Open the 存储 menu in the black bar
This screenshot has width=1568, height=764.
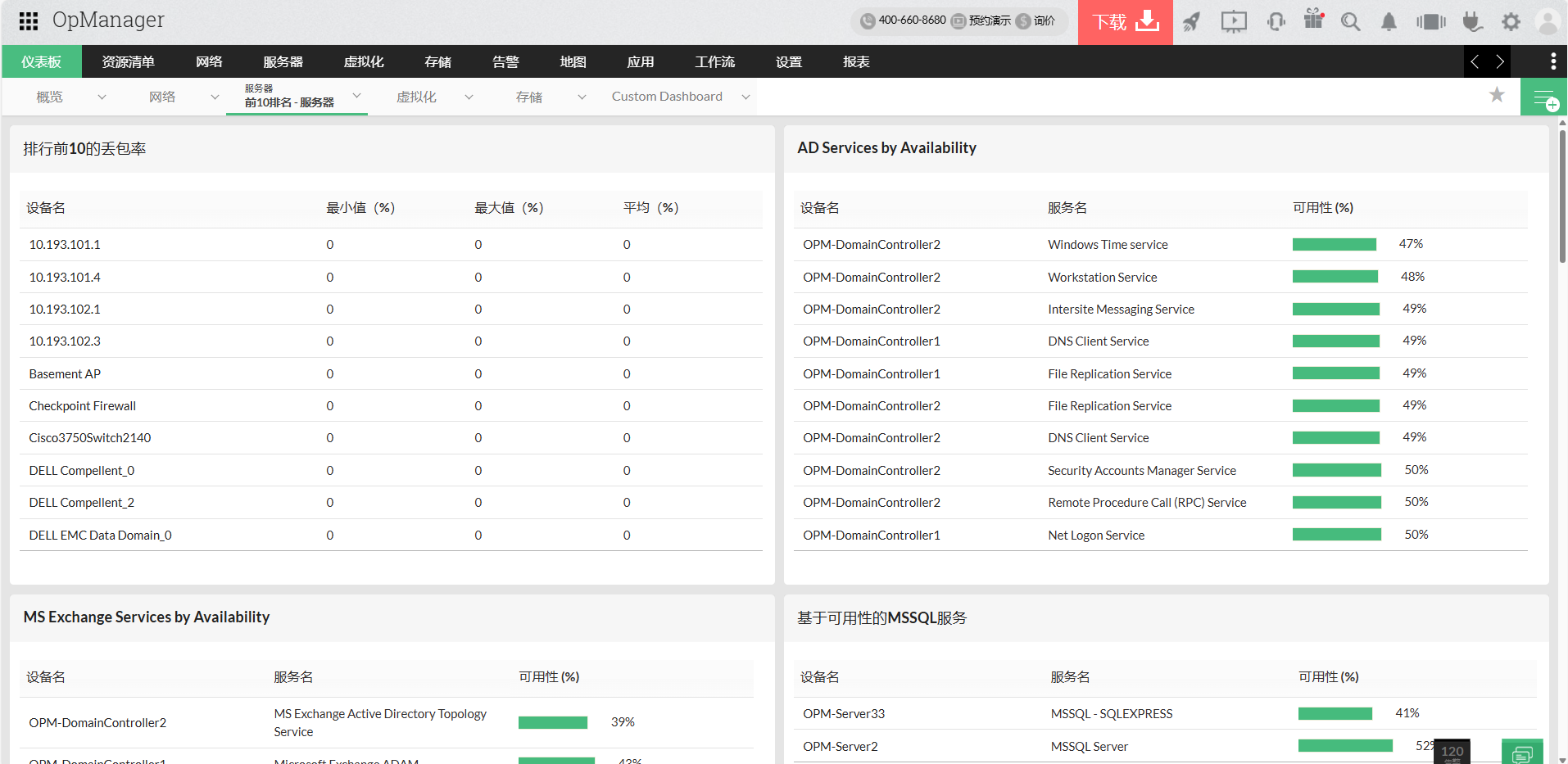[x=438, y=61]
